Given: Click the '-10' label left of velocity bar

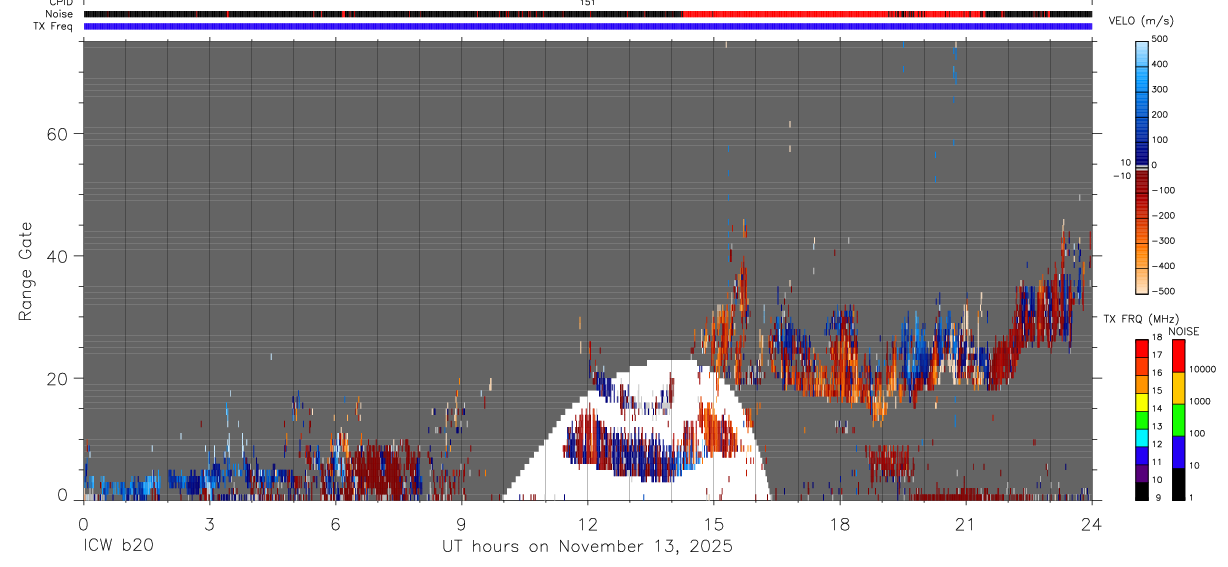Looking at the screenshot, I should click(1123, 176).
